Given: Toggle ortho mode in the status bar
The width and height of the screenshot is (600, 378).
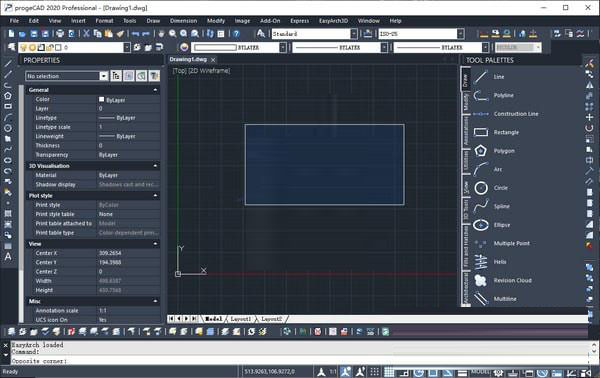Looking at the screenshot, I should (x=404, y=372).
